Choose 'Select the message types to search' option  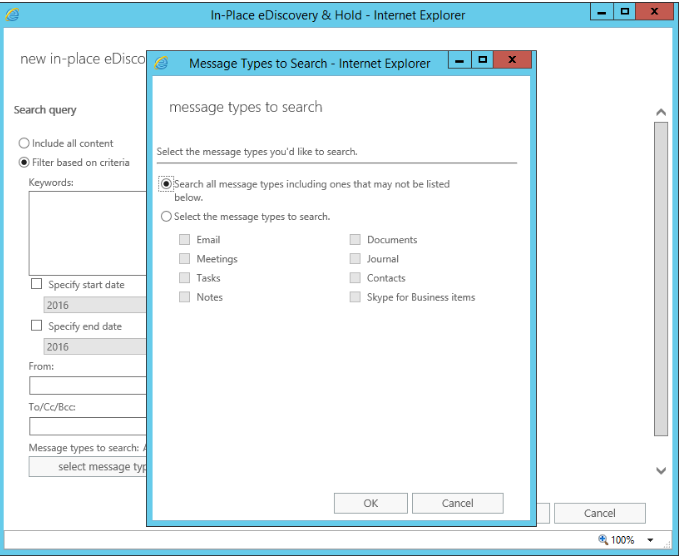click(166, 216)
